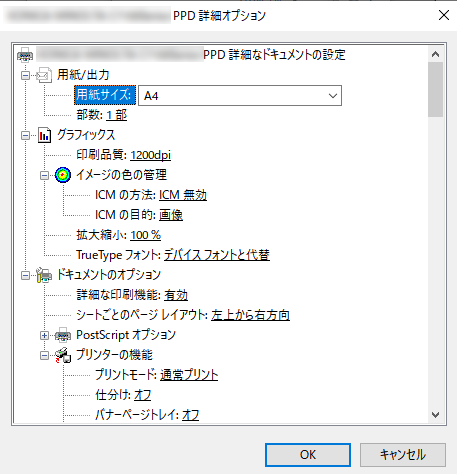Screen dimensions: 457x474
Task: Click the scrollbar down arrow
Action: [435, 415]
